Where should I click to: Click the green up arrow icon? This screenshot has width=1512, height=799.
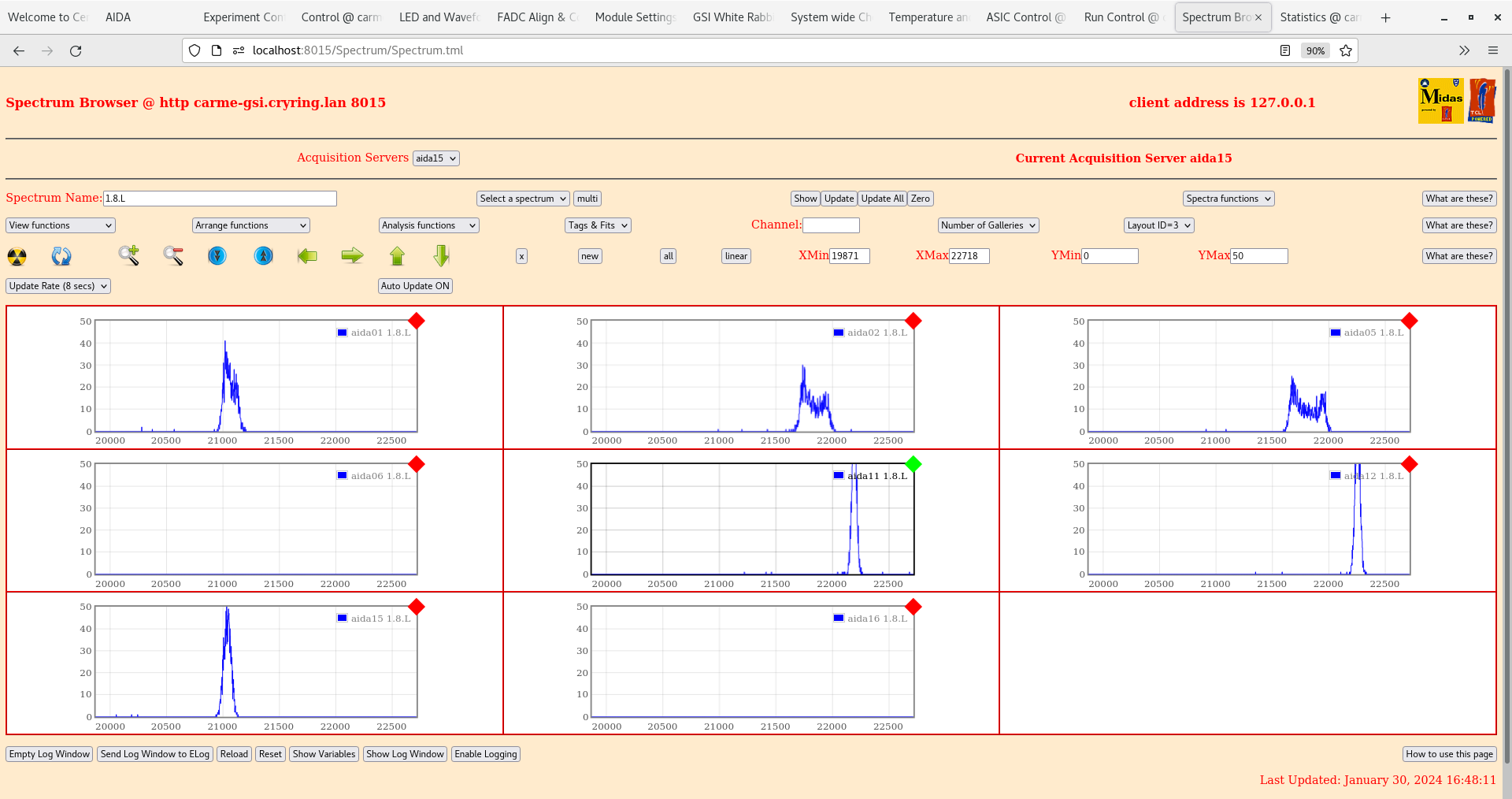[397, 255]
